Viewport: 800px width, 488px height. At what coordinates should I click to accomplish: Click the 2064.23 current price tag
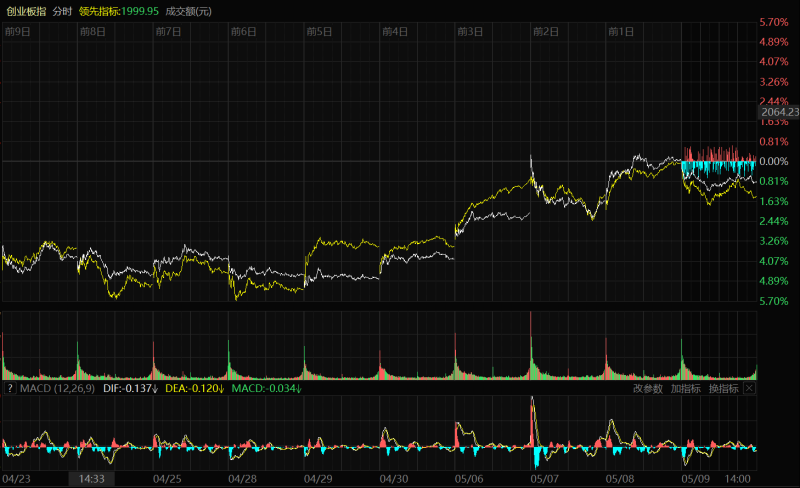[x=779, y=113]
